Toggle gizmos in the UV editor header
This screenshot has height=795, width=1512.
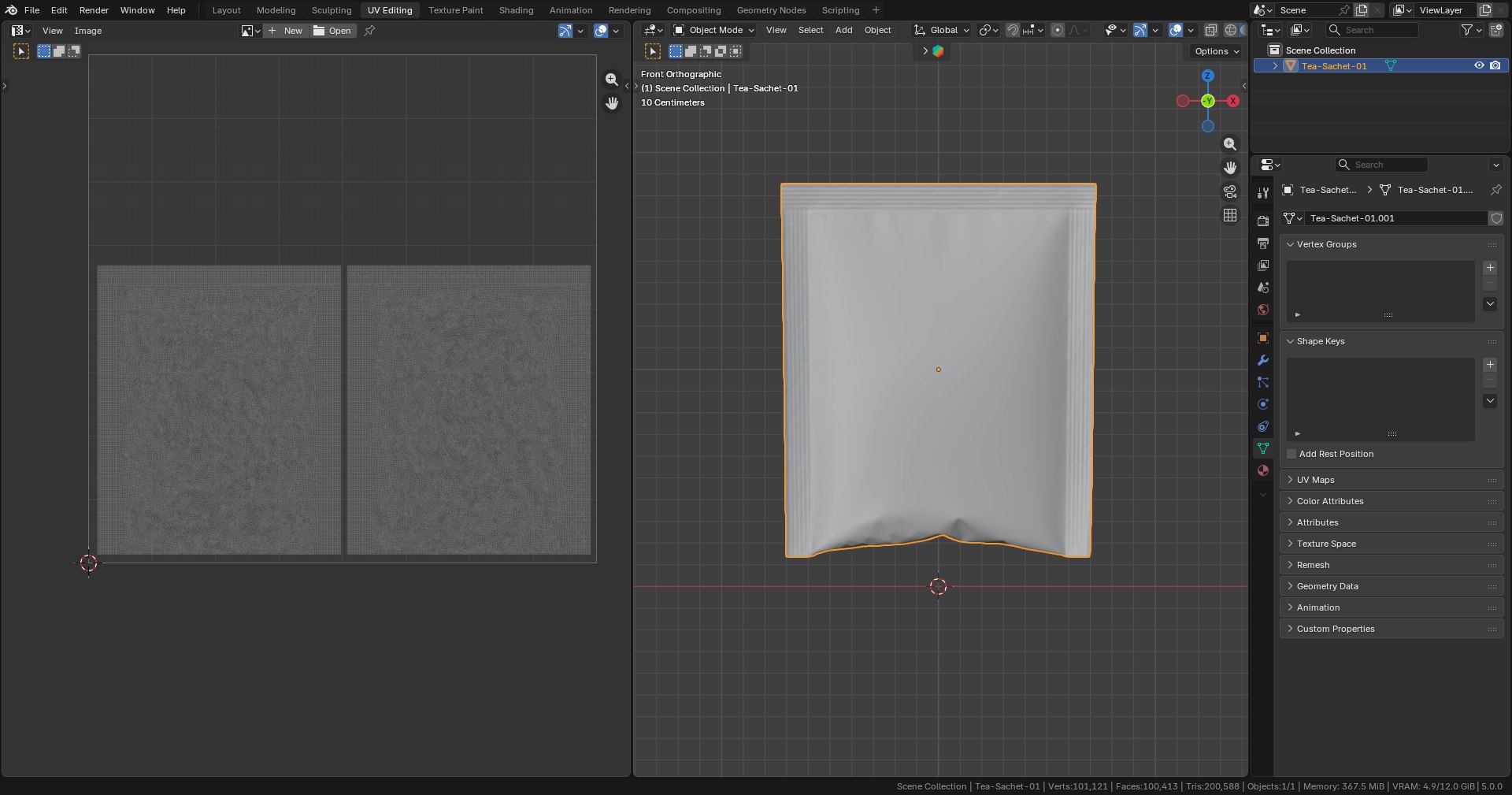[x=565, y=31]
